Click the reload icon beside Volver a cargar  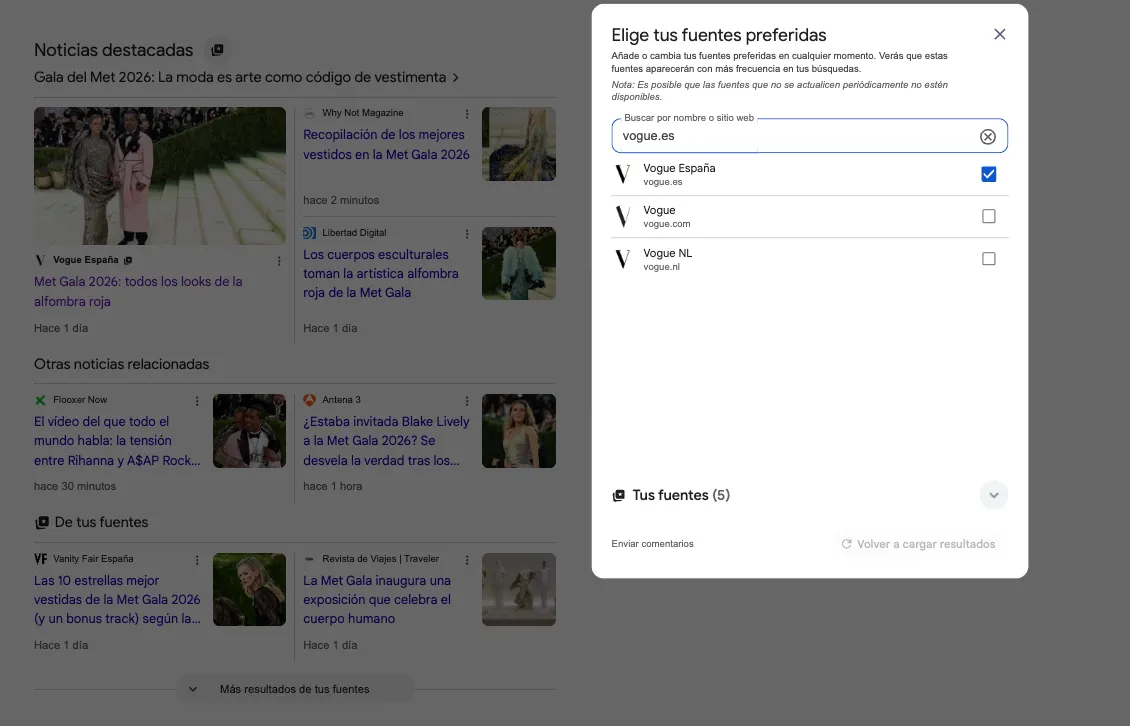tap(847, 544)
